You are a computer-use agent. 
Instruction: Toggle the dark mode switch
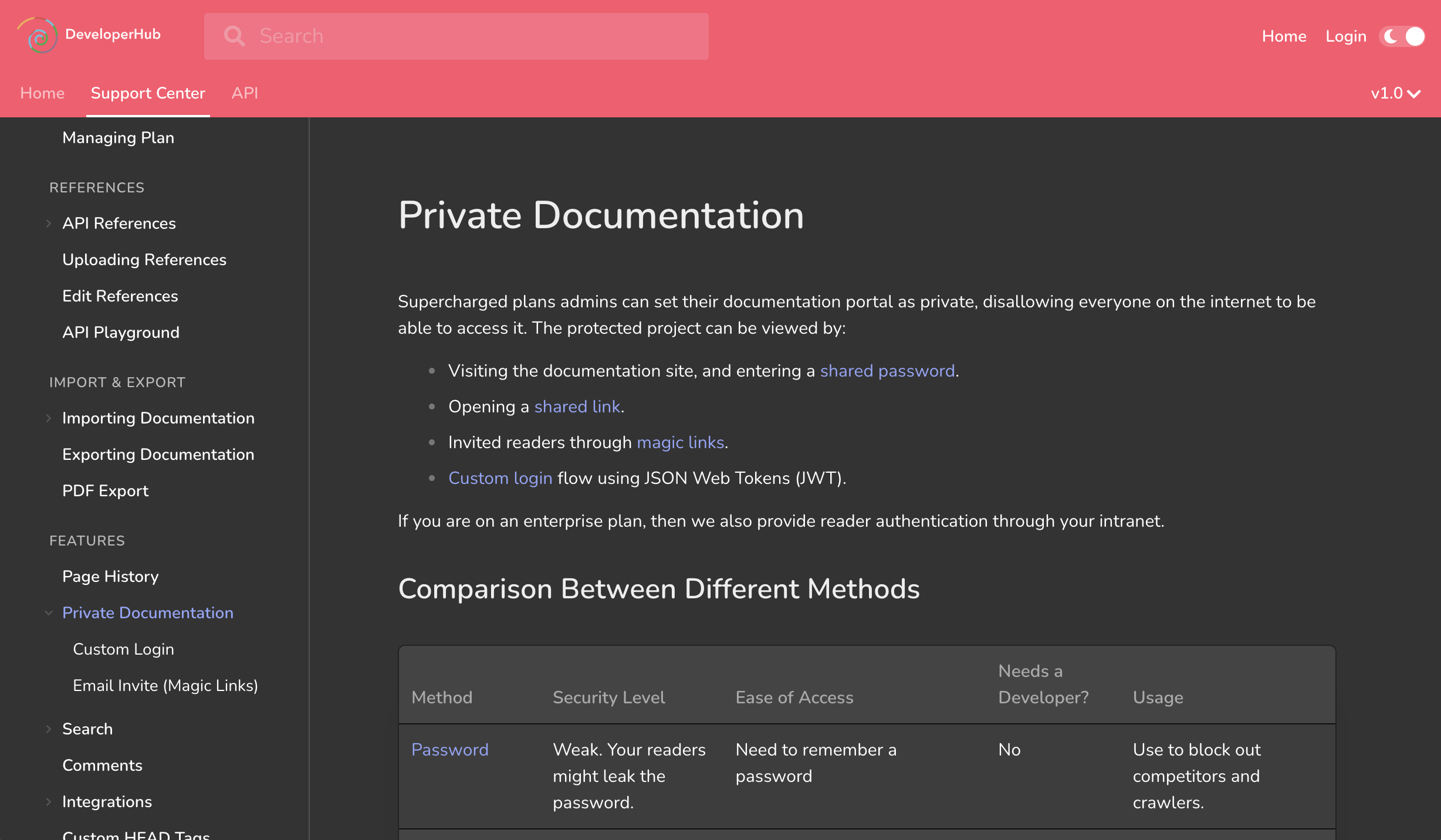click(1402, 36)
